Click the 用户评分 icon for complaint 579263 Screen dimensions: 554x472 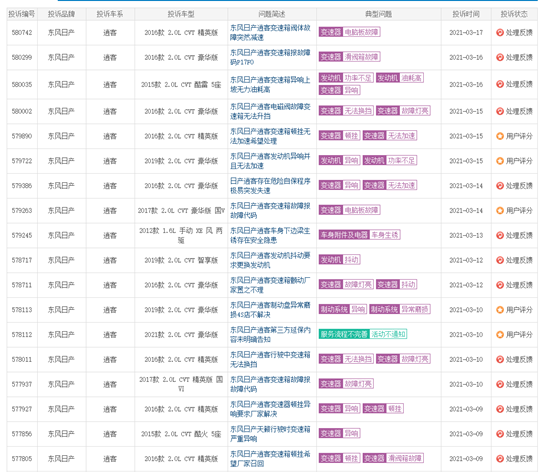click(500, 211)
